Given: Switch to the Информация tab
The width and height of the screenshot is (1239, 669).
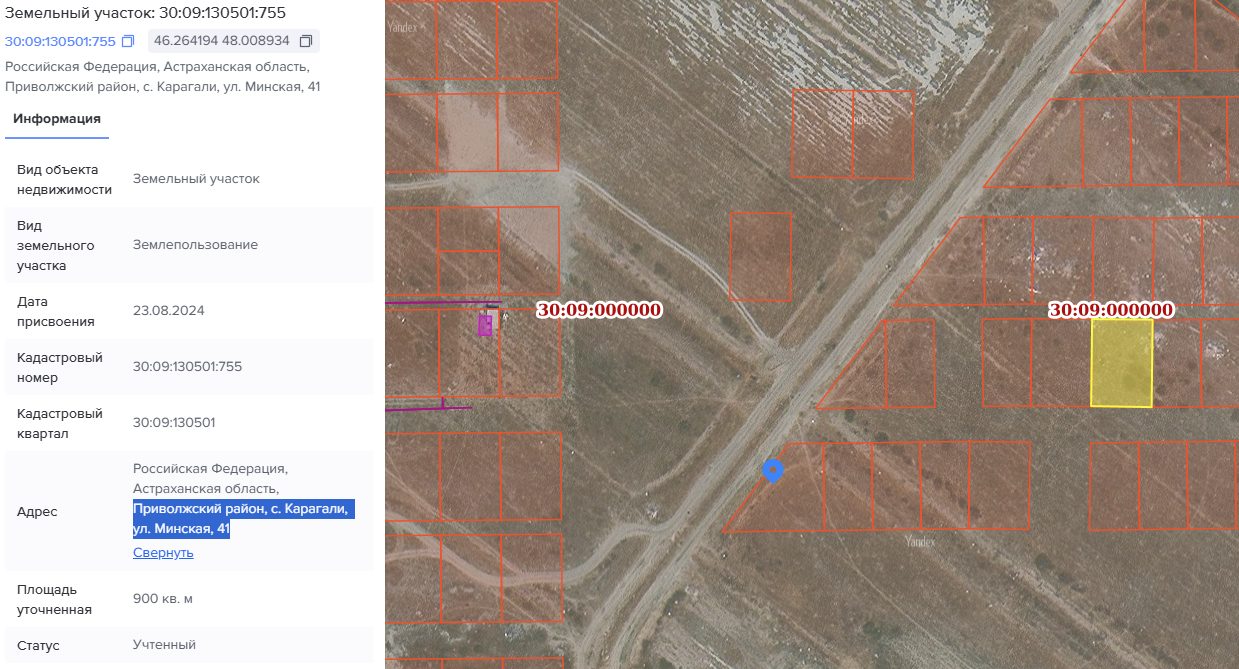Looking at the screenshot, I should tap(56, 119).
